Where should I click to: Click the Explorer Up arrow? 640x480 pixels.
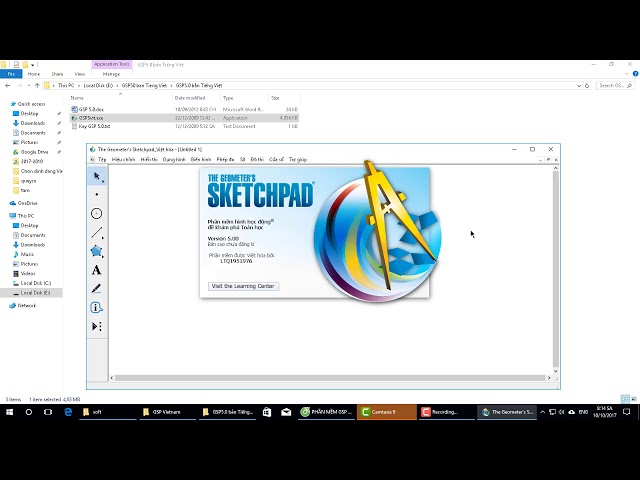click(37, 86)
